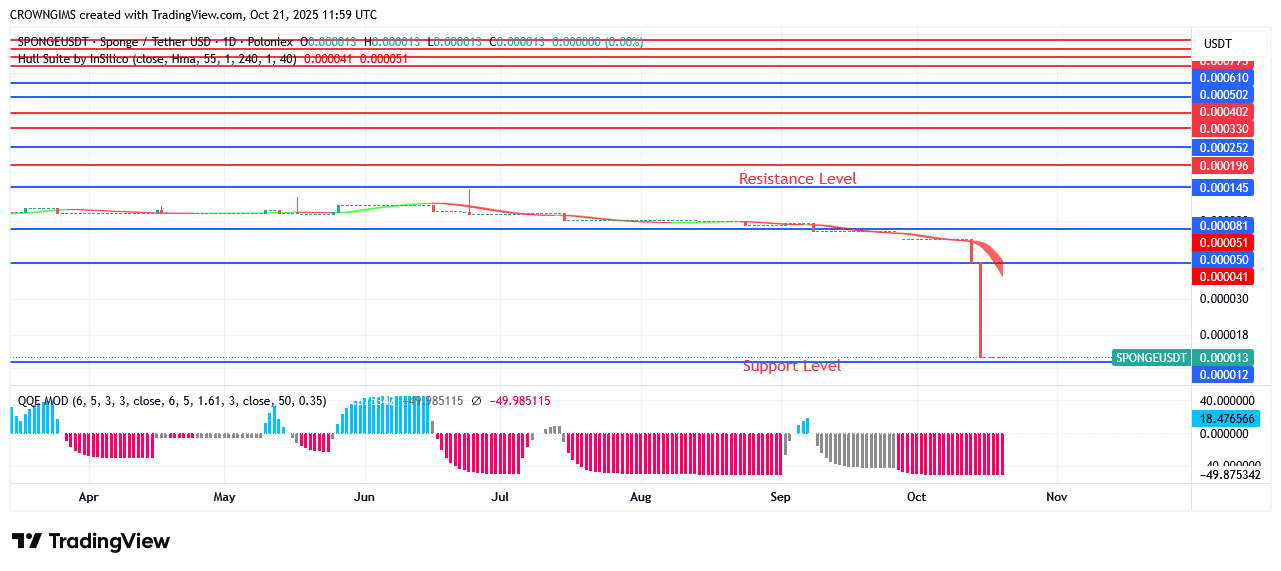Click the Apr label on time axis
Screen dimensions: 1281x571
pos(88,497)
